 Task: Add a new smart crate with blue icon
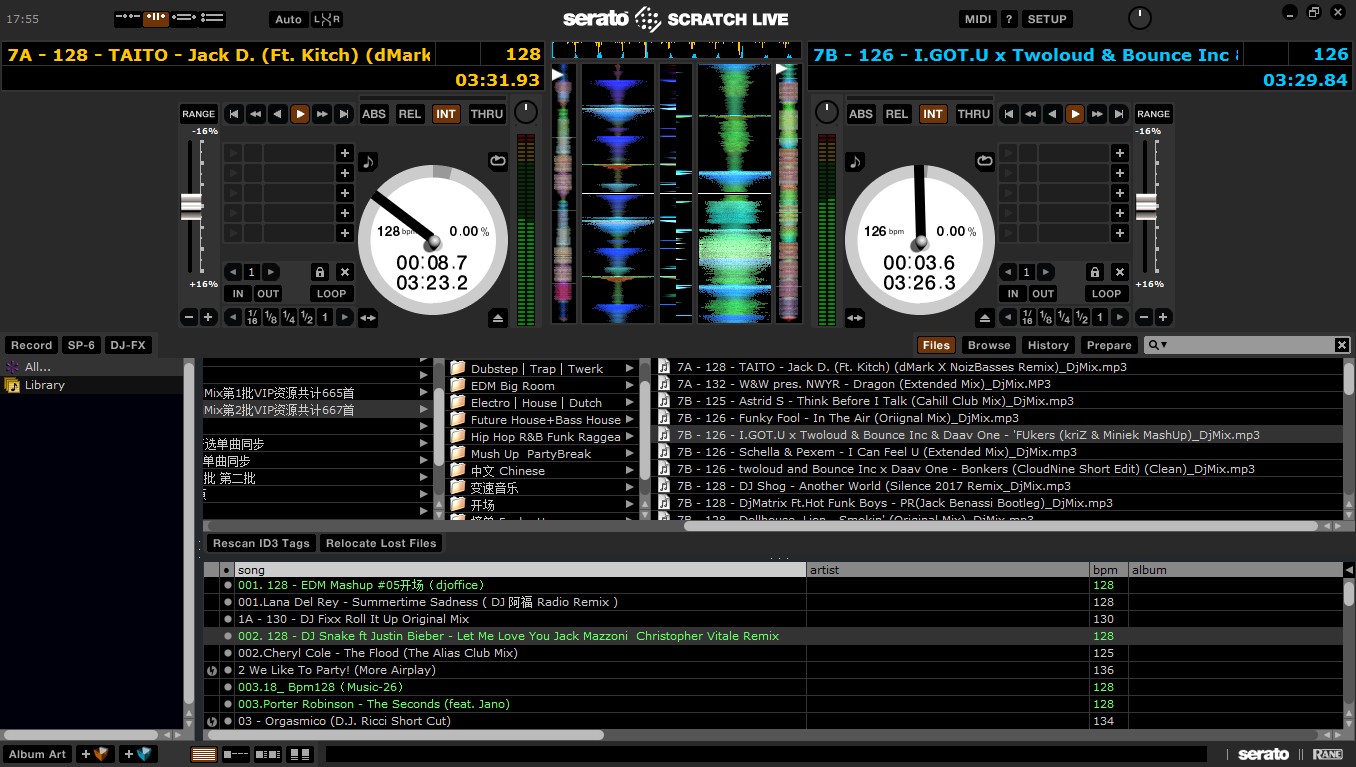tap(140, 754)
